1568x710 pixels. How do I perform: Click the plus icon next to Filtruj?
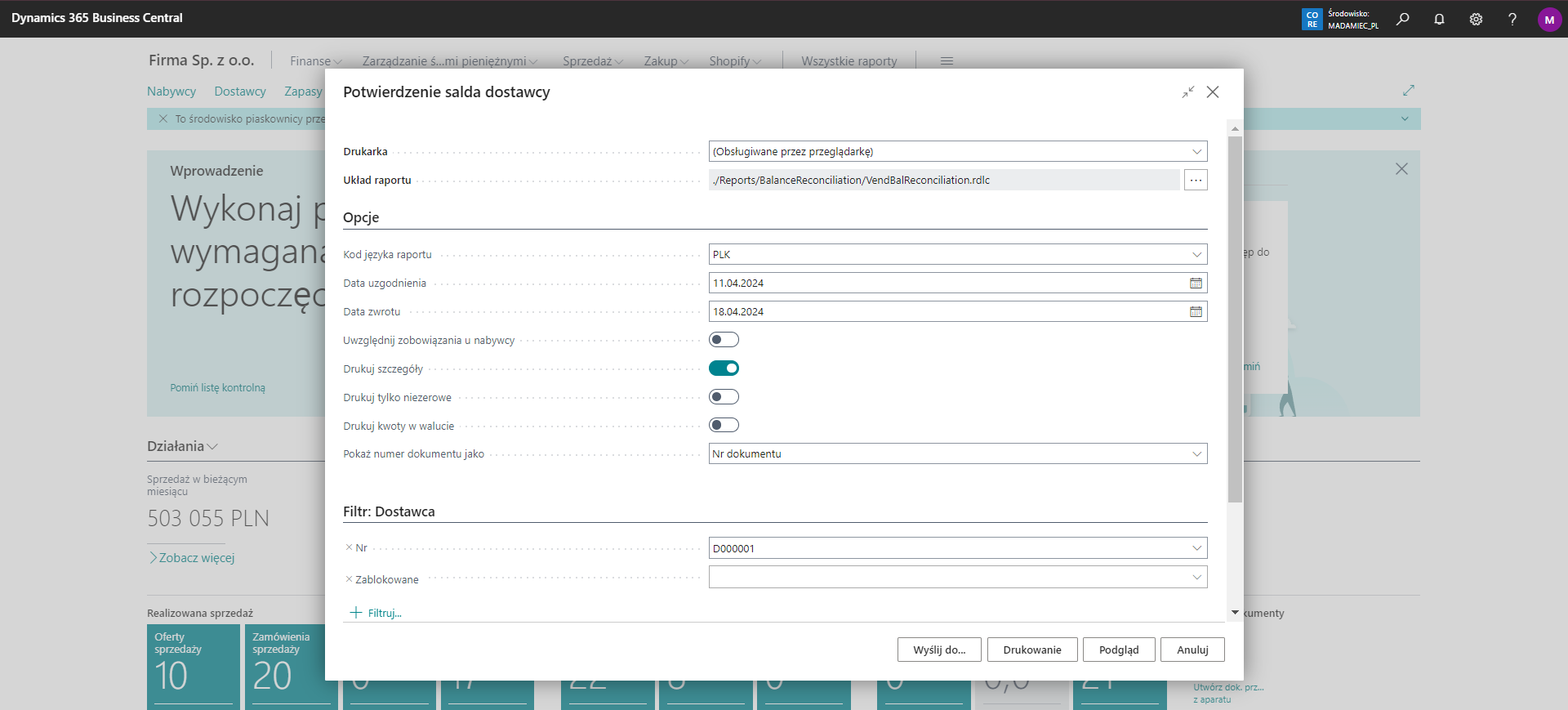(x=355, y=612)
